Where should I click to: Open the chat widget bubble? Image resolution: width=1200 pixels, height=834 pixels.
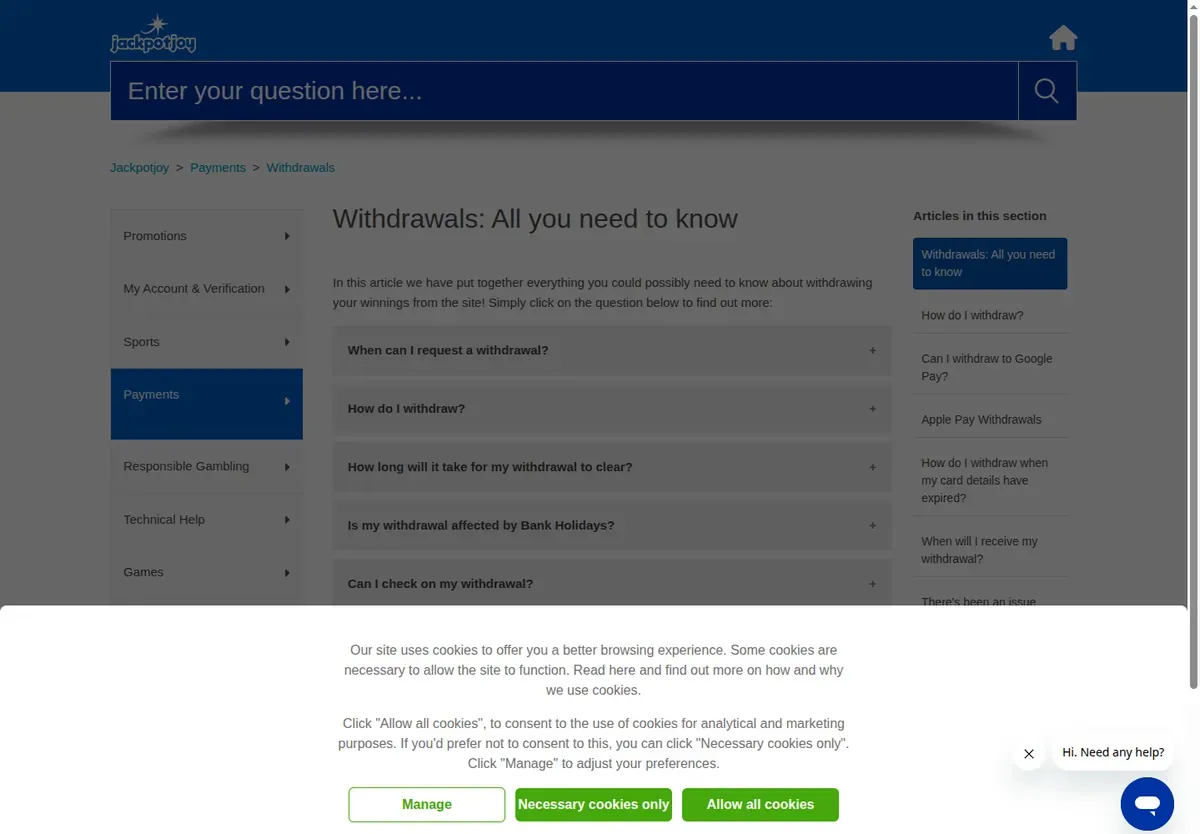pos(1147,804)
